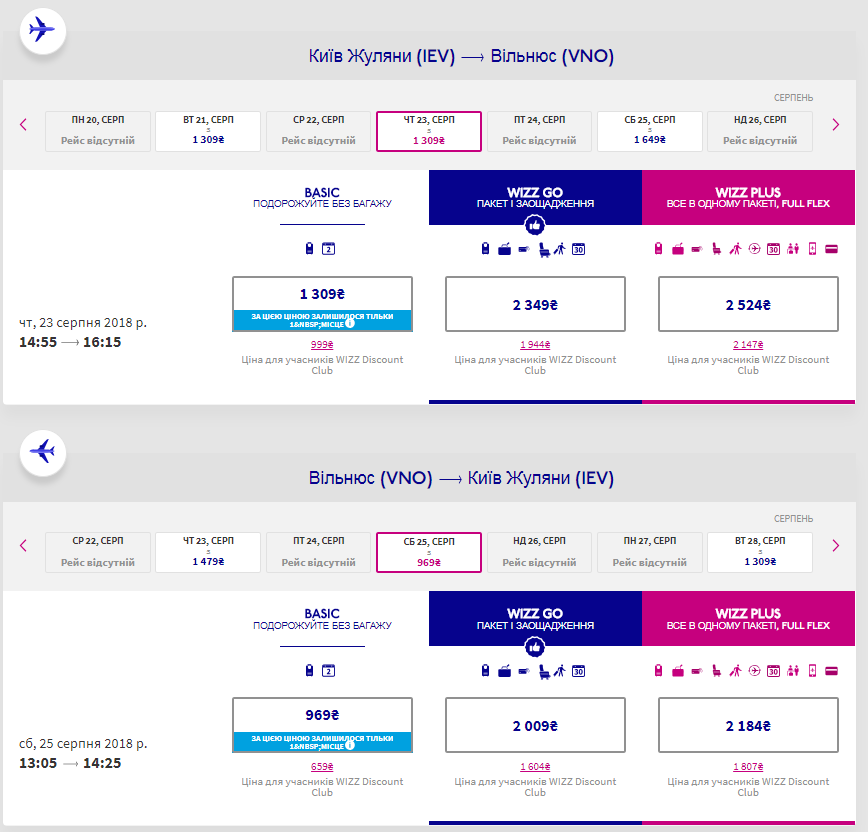Choose the outbound BASIC fare 1 309₴

tap(322, 304)
